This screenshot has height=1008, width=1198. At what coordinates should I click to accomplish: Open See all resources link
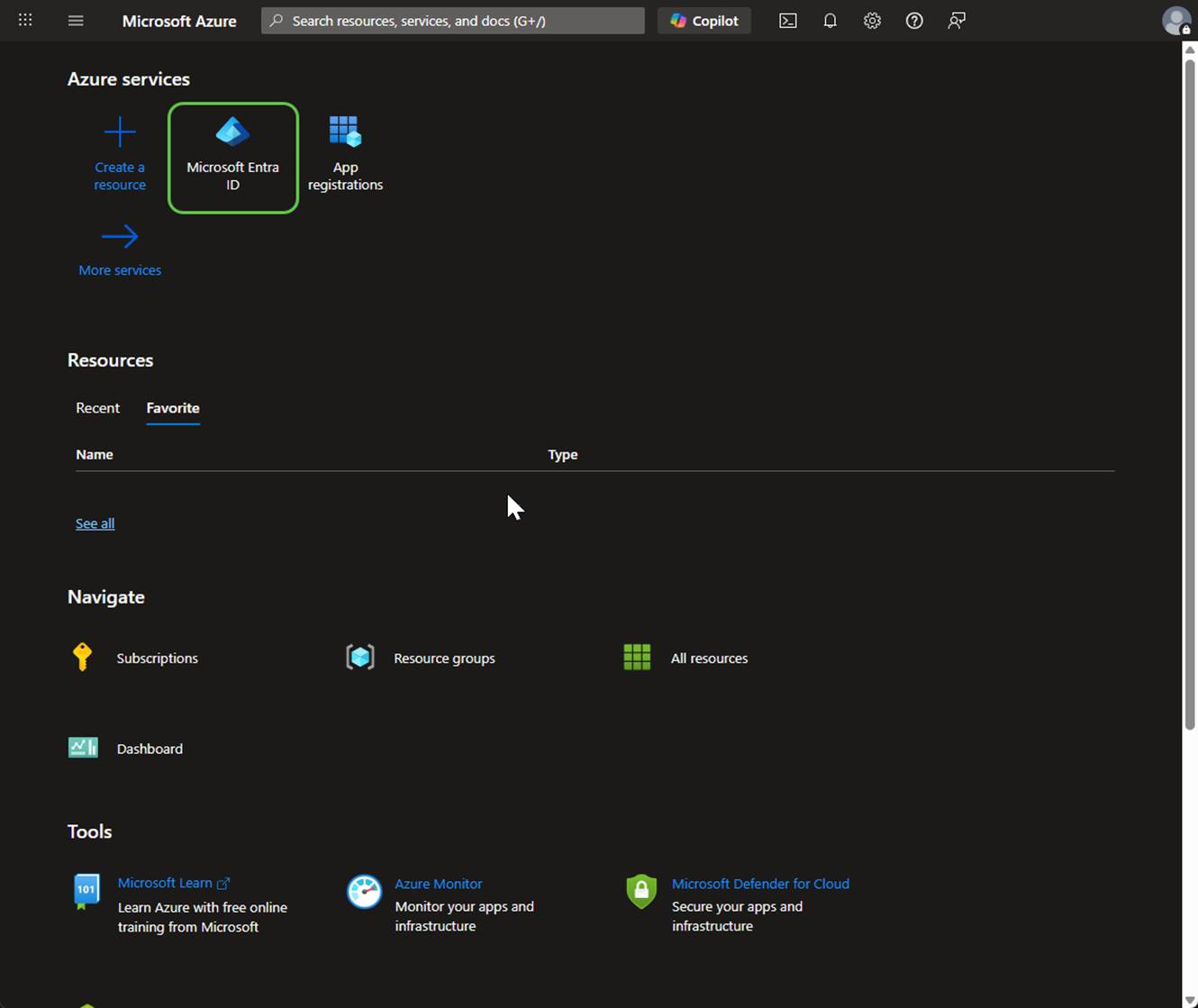click(95, 523)
